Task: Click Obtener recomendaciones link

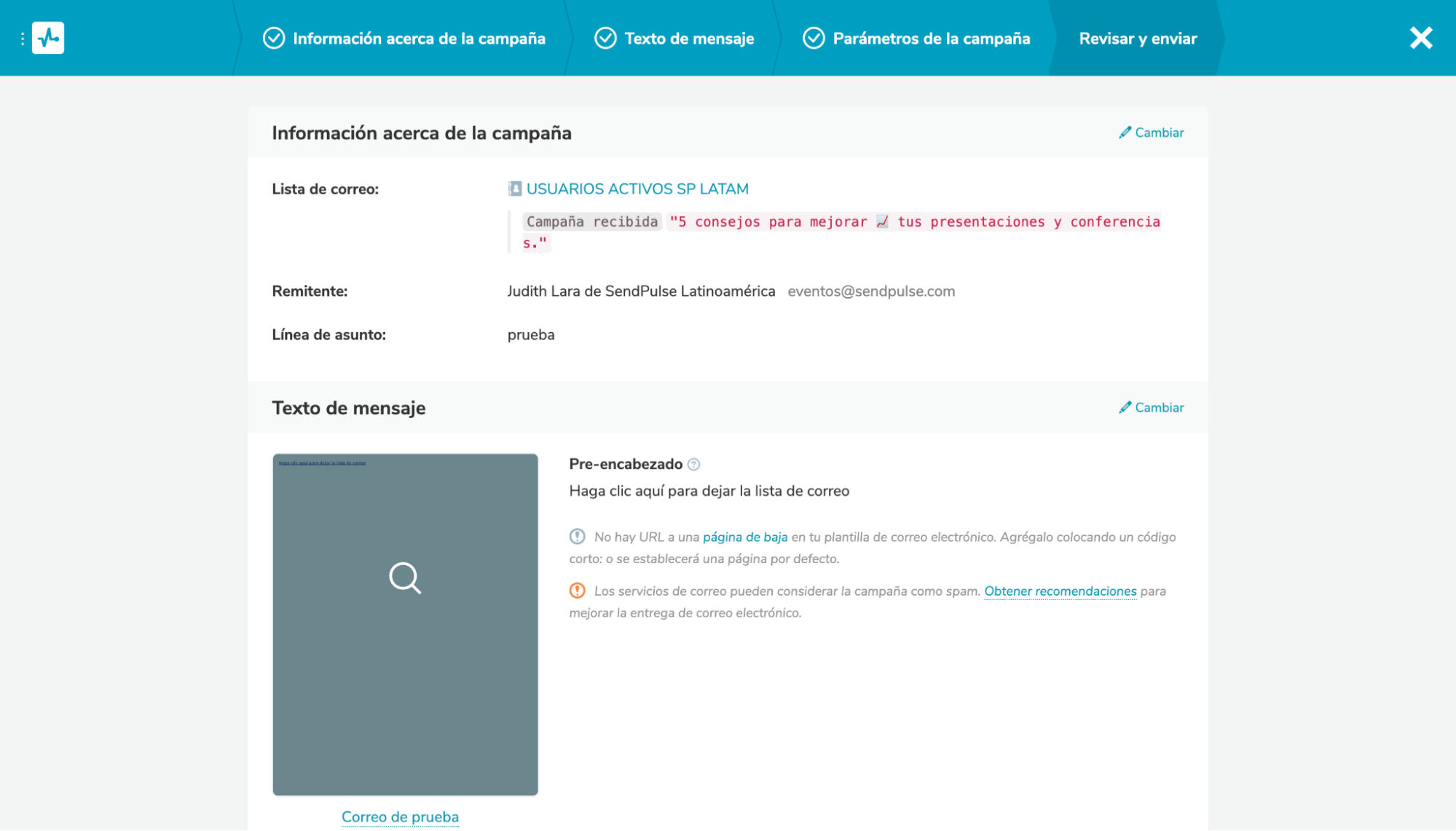Action: pos(1060,591)
